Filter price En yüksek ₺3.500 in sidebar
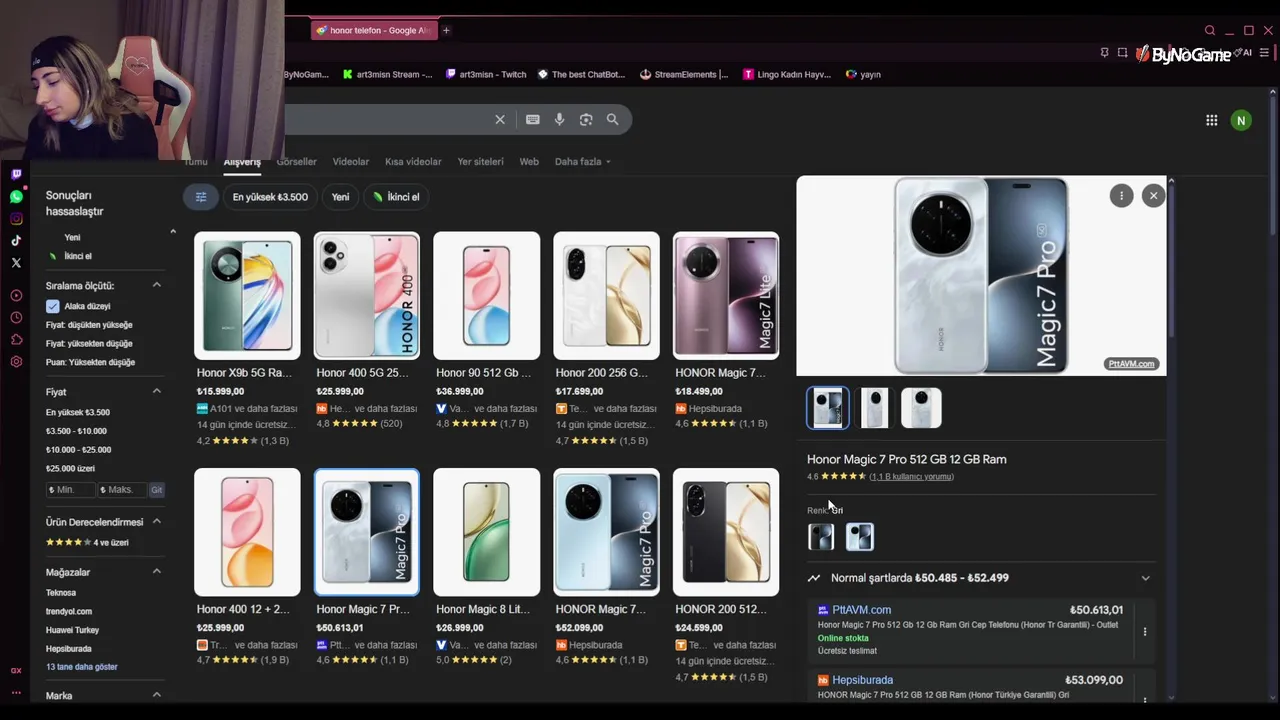Viewport: 1280px width, 720px height. point(78,412)
